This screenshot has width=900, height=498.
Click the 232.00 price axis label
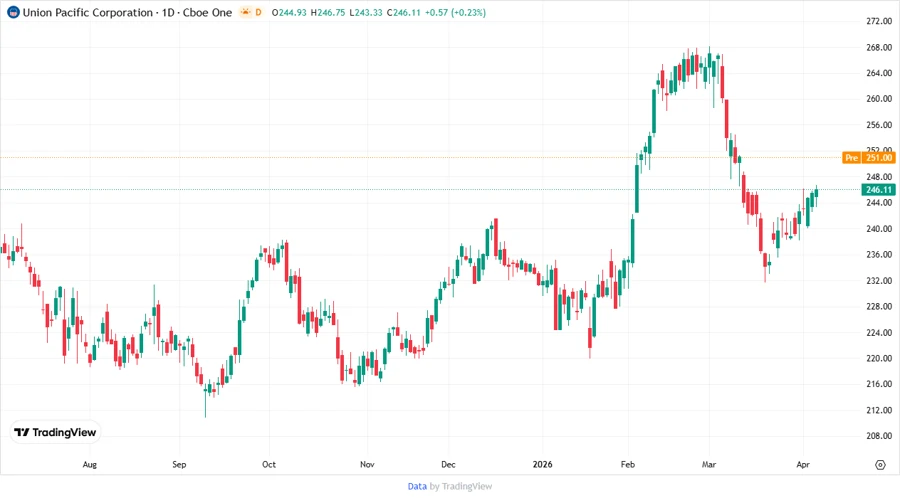(879, 281)
